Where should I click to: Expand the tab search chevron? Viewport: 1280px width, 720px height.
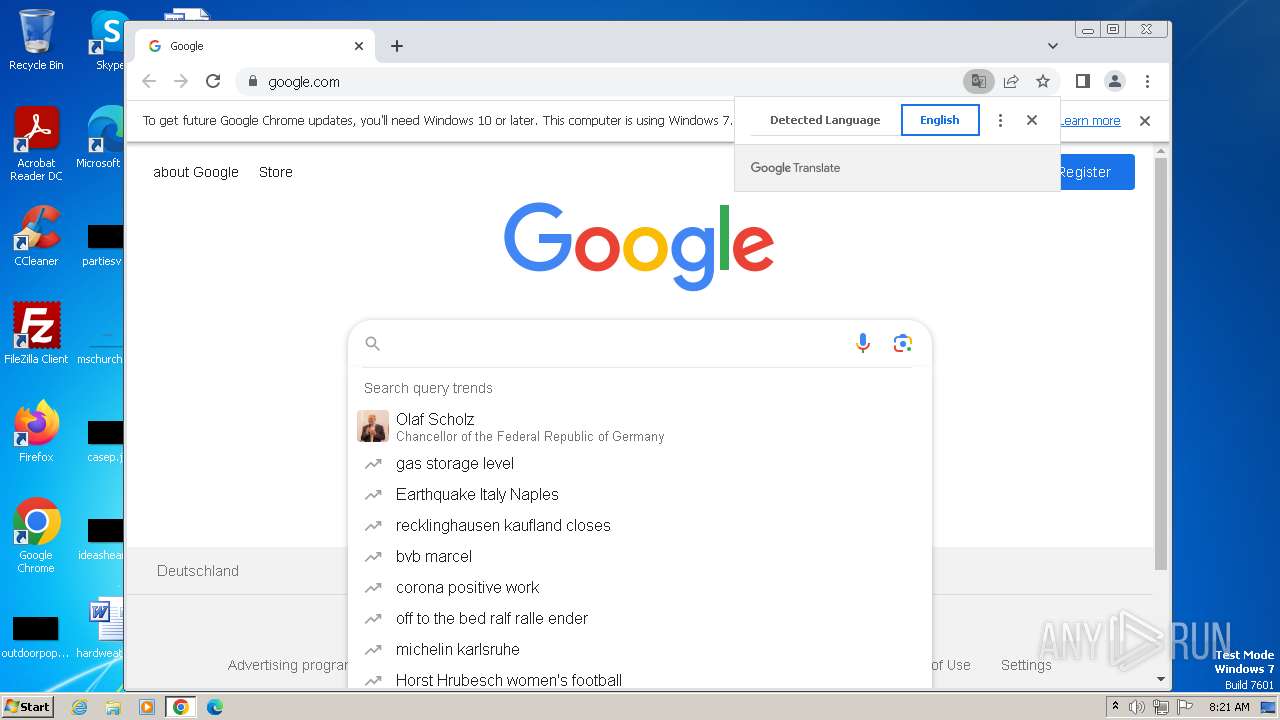[x=1053, y=46]
